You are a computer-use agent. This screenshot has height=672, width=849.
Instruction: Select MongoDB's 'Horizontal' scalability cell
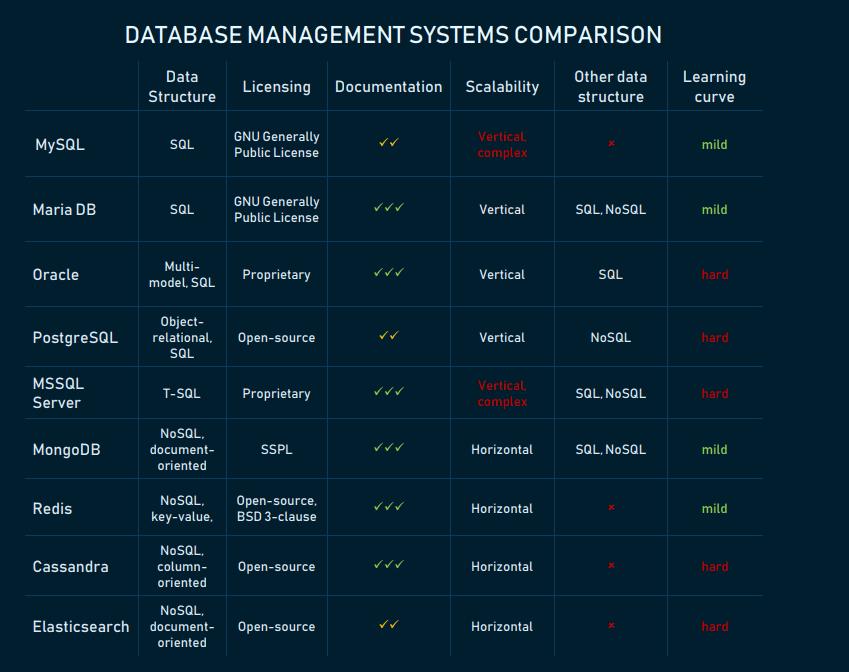pyautogui.click(x=502, y=449)
